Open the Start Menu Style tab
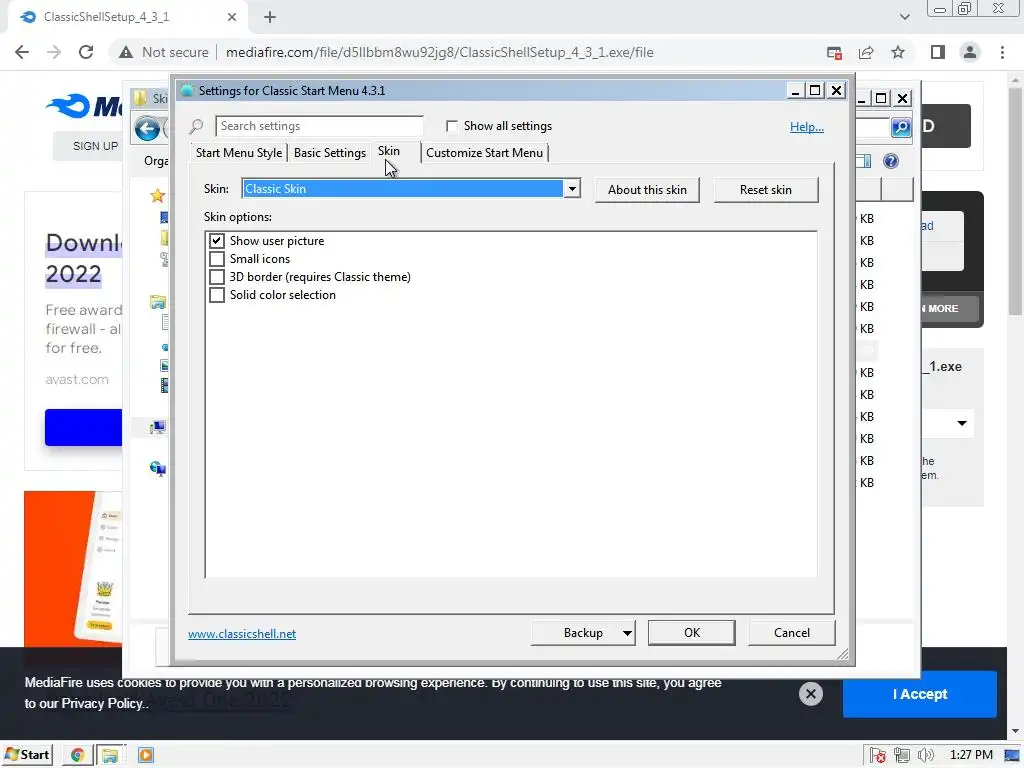Screen dimensions: 1024x768 [x=239, y=153]
